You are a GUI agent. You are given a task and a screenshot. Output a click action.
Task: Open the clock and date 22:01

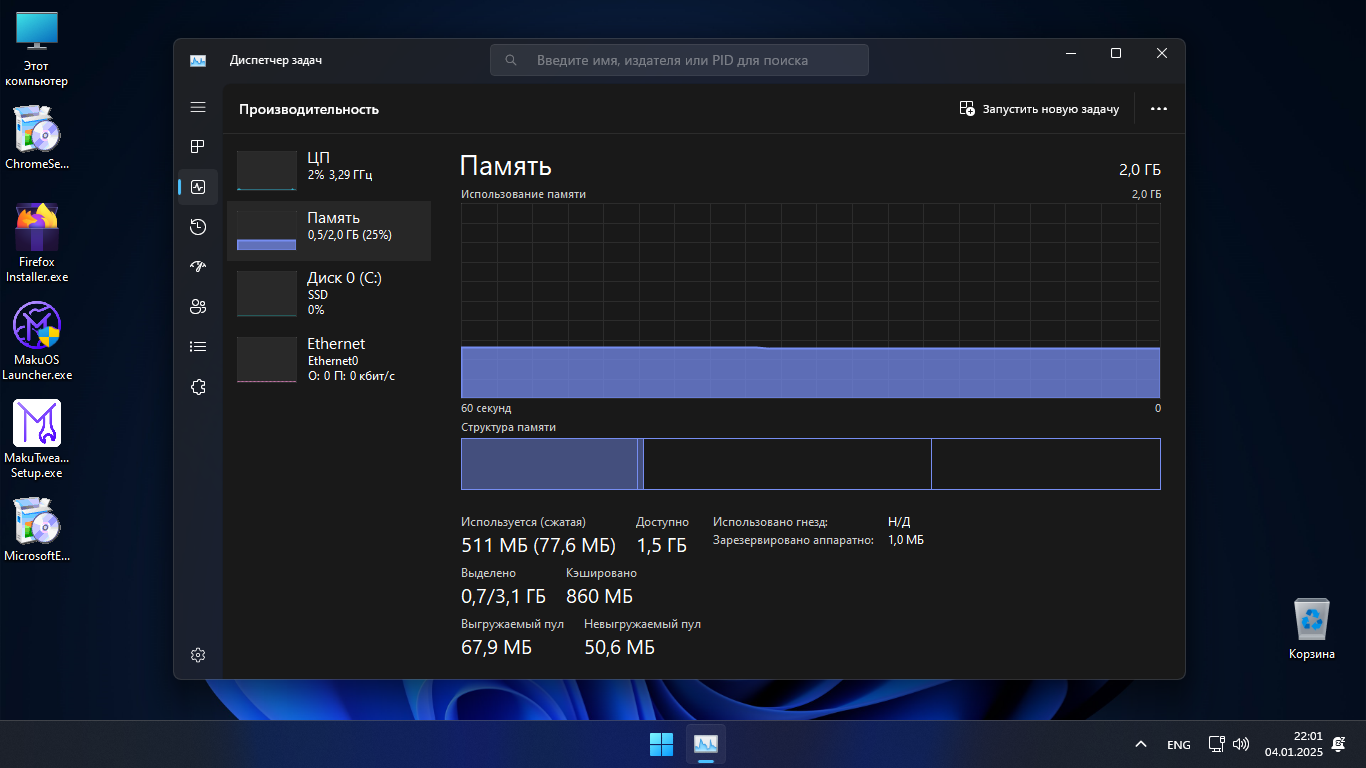[x=1293, y=744]
